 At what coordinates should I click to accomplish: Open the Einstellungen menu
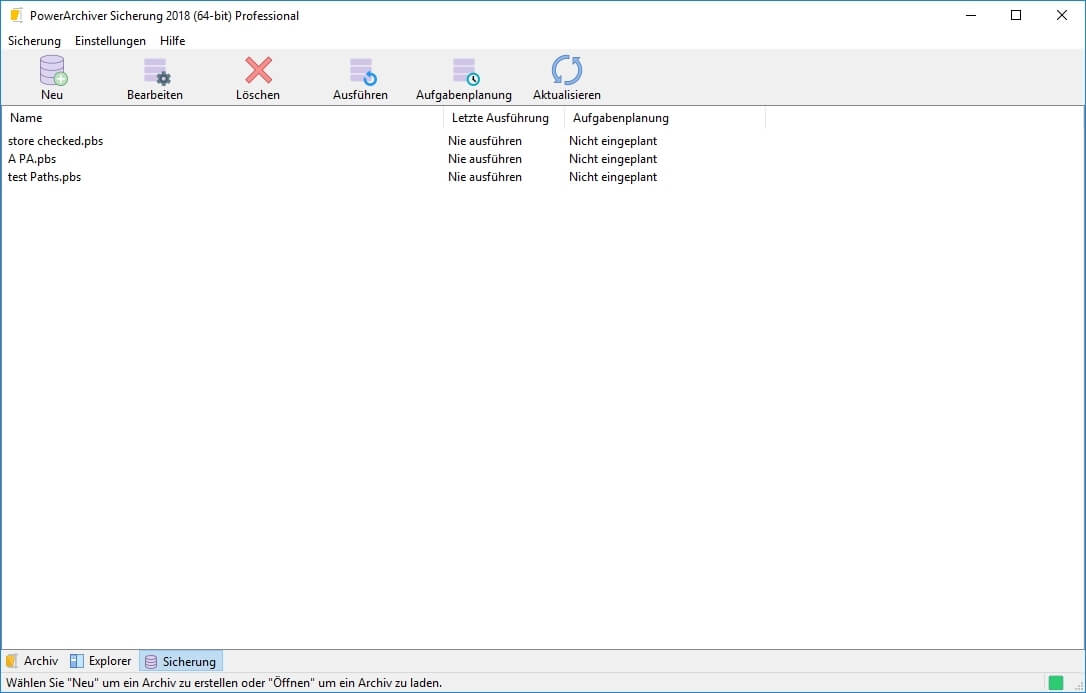point(110,41)
